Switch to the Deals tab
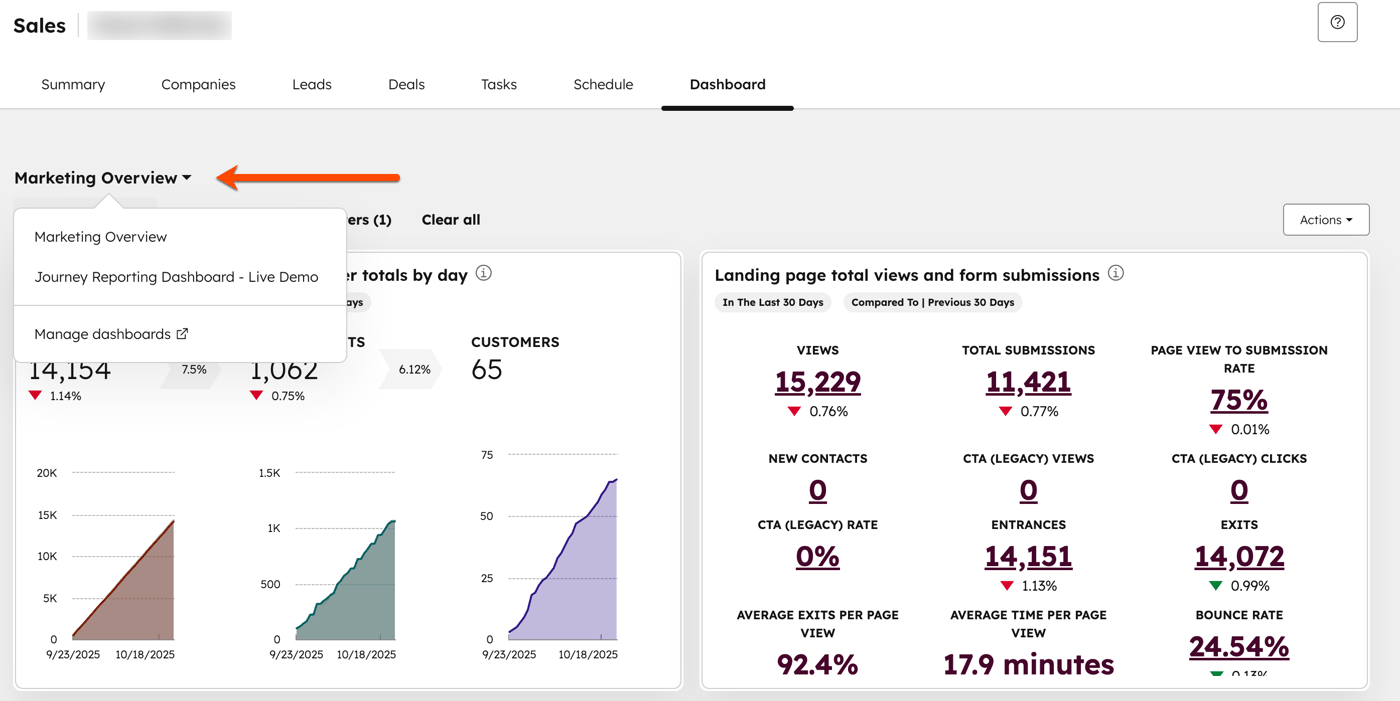Screen dimensions: 1400x701 [x=406, y=84]
